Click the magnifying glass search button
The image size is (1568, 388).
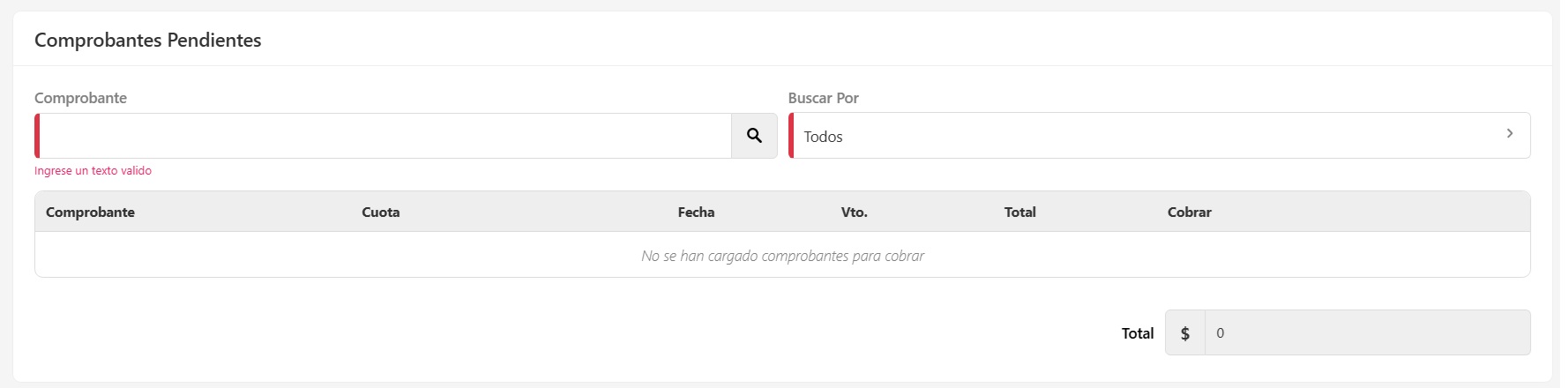(x=754, y=136)
